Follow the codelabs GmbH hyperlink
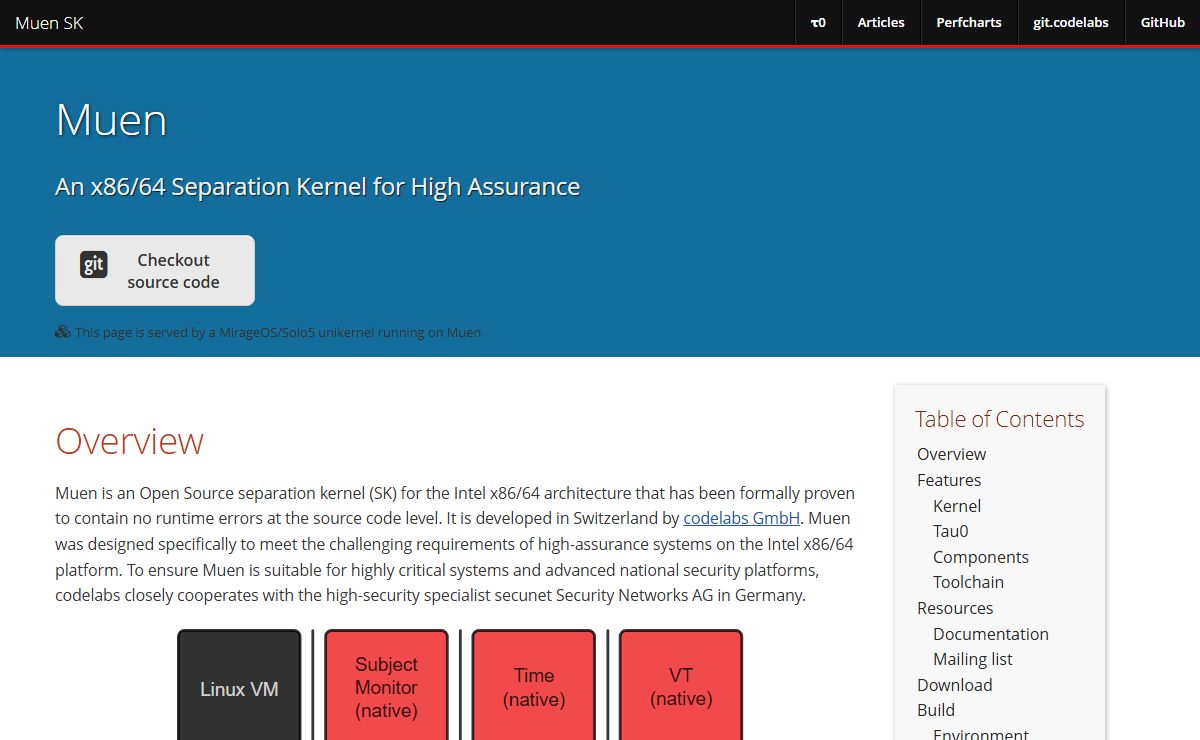Image resolution: width=1200 pixels, height=740 pixels. 742,518
